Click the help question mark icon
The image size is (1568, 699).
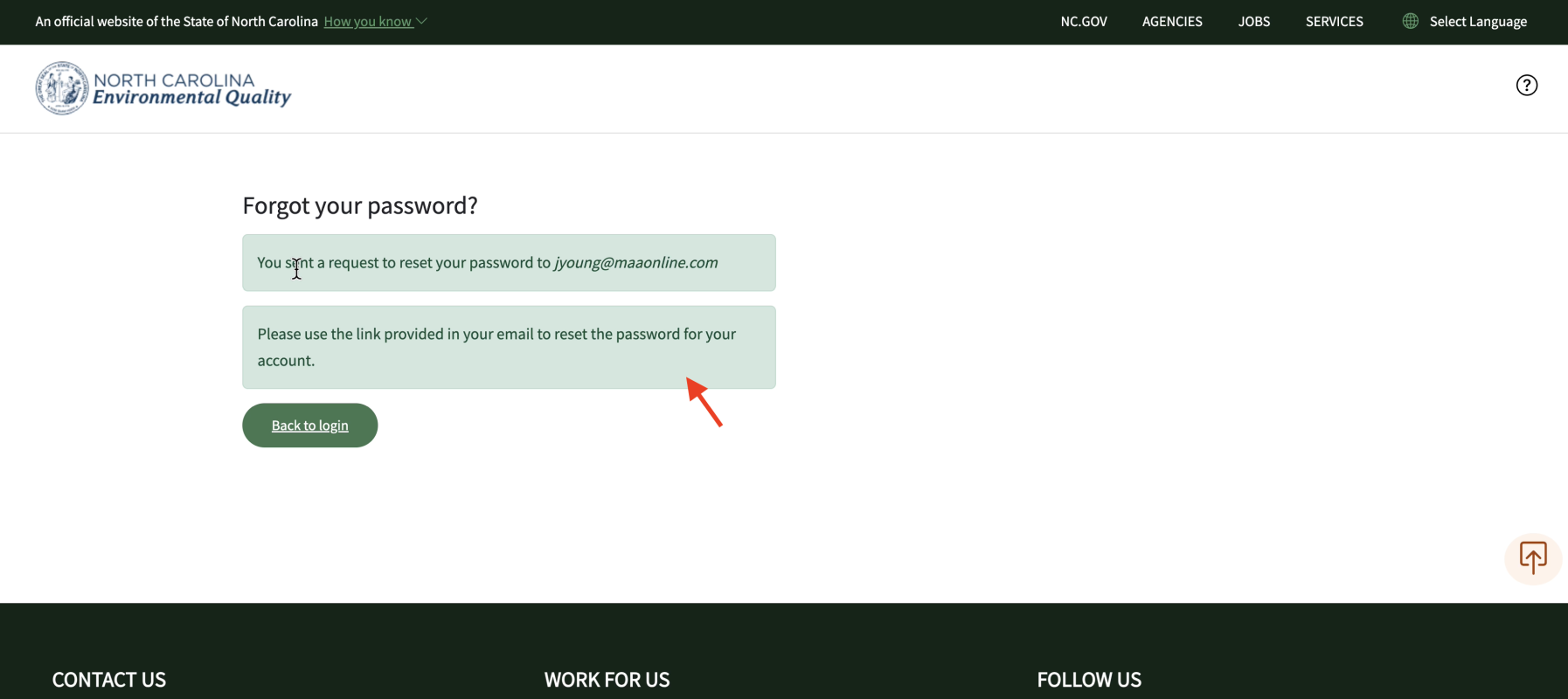point(1526,85)
